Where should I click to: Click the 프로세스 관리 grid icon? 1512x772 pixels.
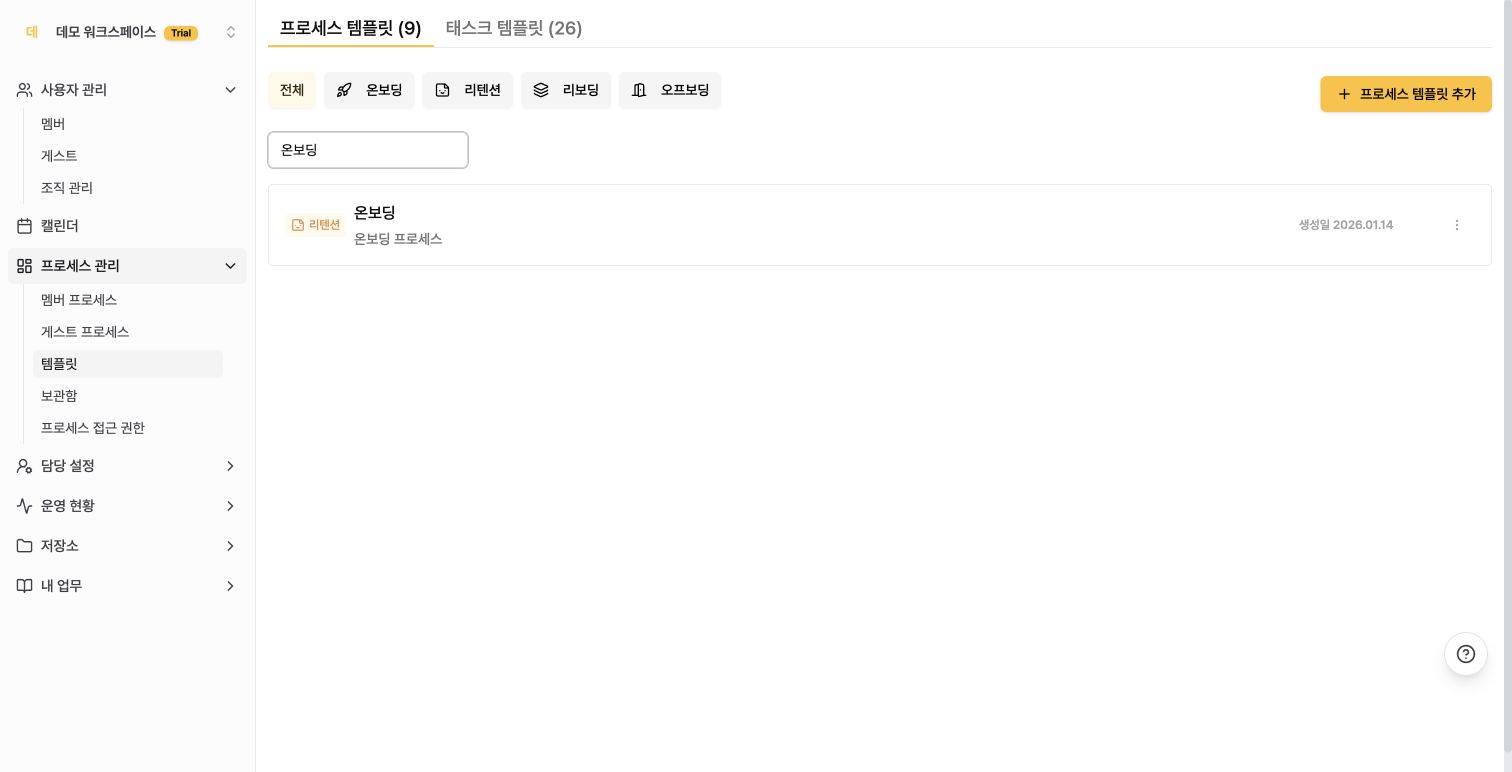point(25,266)
